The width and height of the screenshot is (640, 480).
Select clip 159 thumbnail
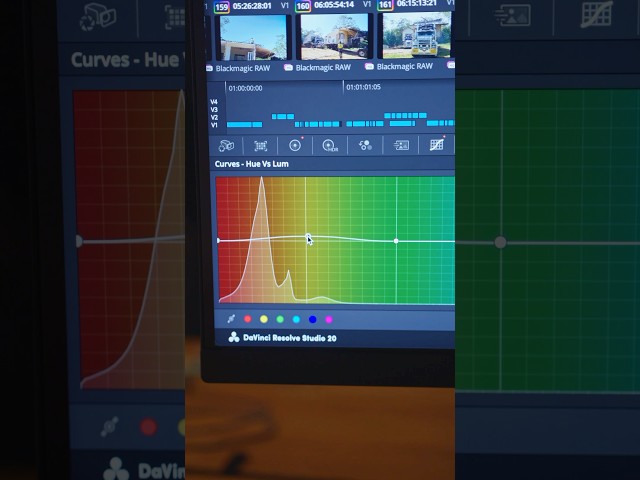(253, 38)
